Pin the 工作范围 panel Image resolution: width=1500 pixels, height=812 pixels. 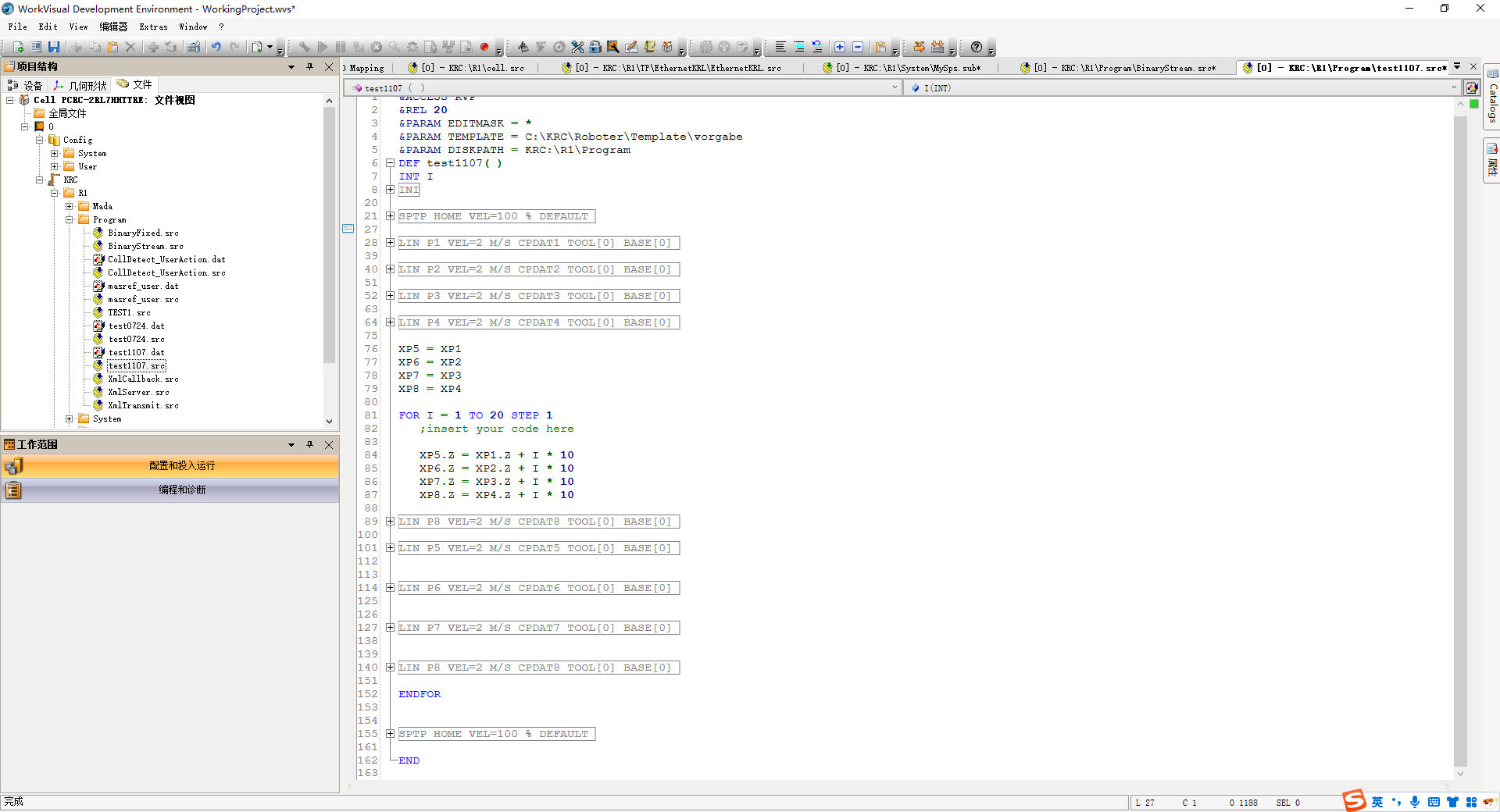coord(310,444)
